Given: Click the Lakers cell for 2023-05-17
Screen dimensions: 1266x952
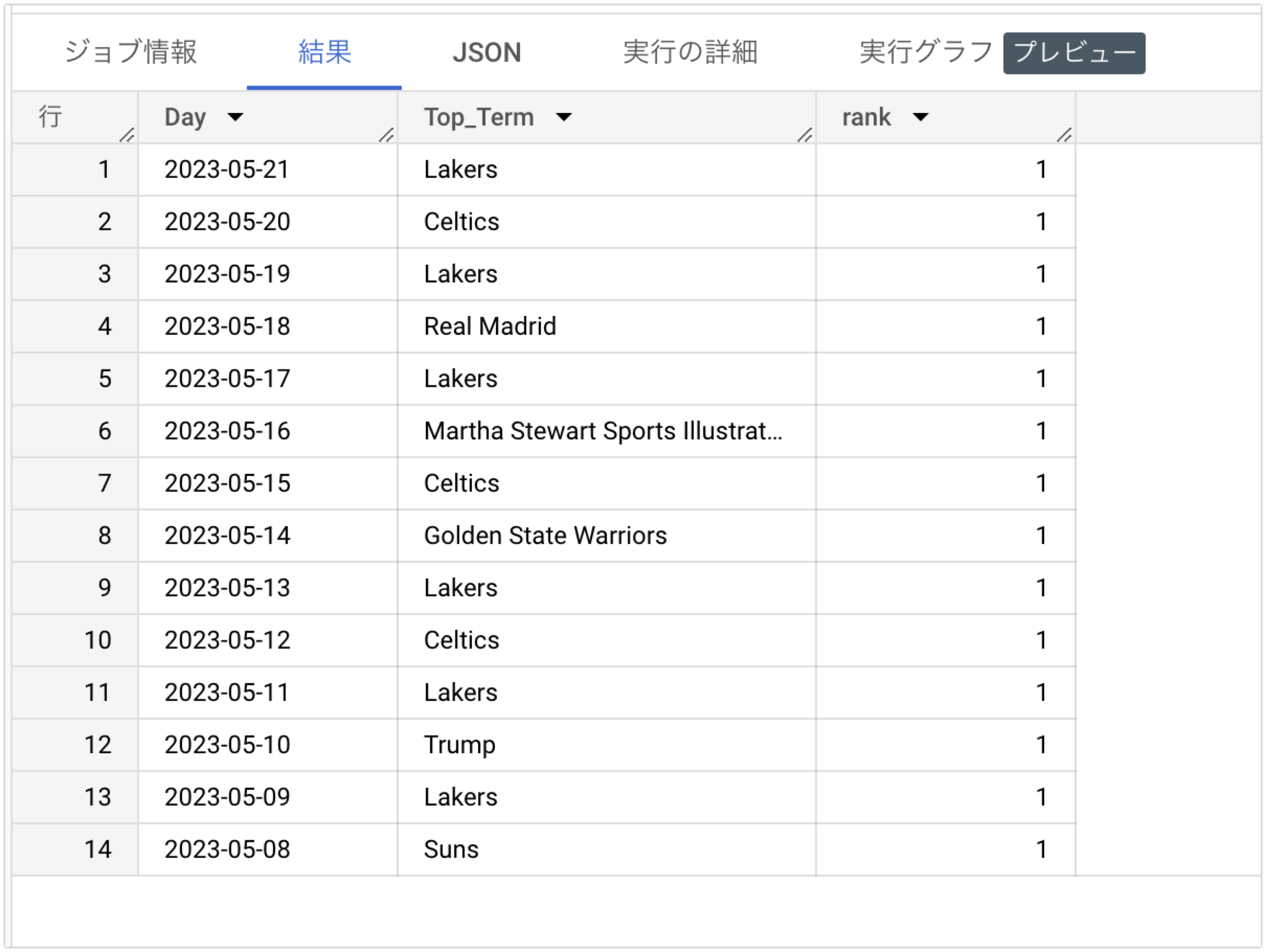Looking at the screenshot, I should pyautogui.click(x=607, y=379).
